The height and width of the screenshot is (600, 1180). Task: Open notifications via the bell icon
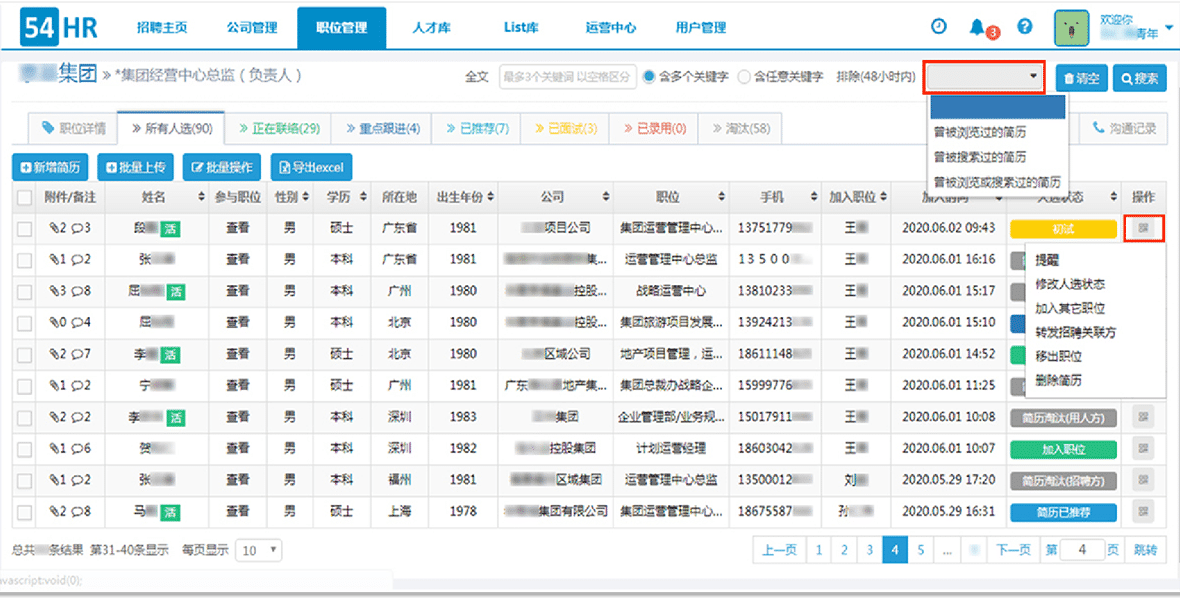pyautogui.click(x=977, y=27)
